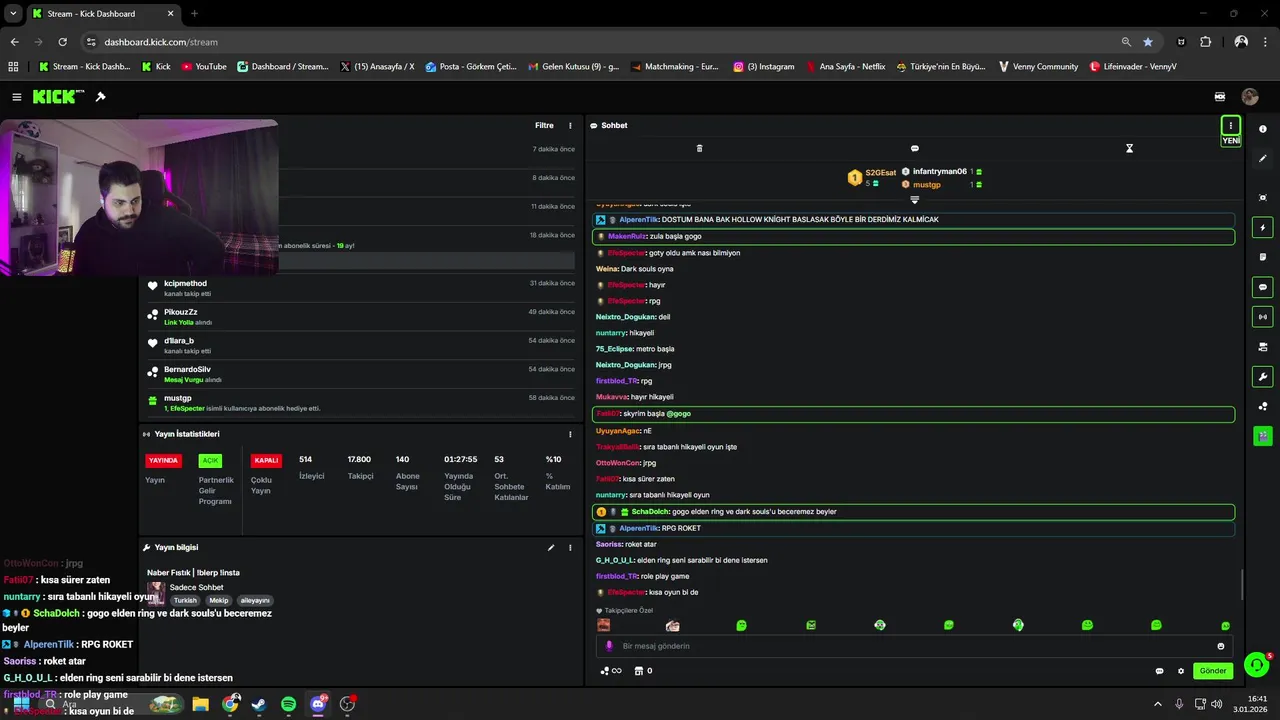This screenshot has width=1280, height=720.
Task: Open the YouTube bookmark
Action: click(x=204, y=67)
